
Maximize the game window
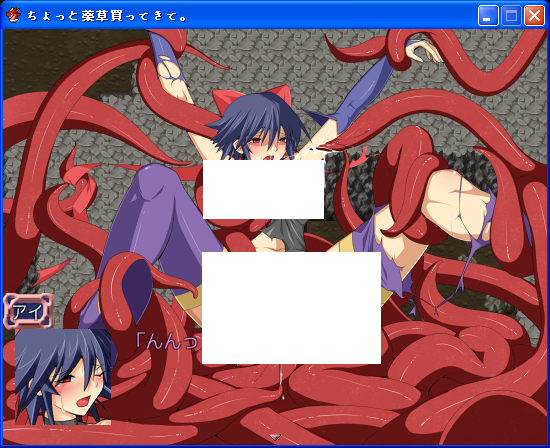tap(511, 16)
